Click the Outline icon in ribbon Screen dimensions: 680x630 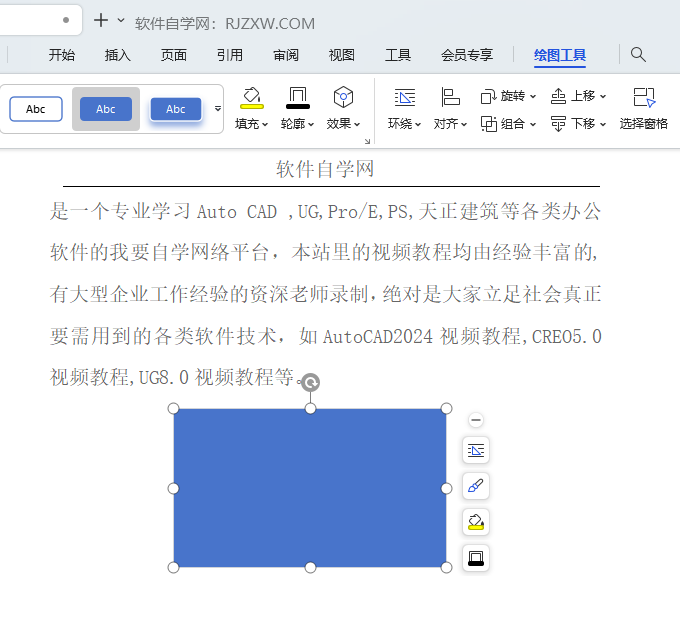coord(298,97)
